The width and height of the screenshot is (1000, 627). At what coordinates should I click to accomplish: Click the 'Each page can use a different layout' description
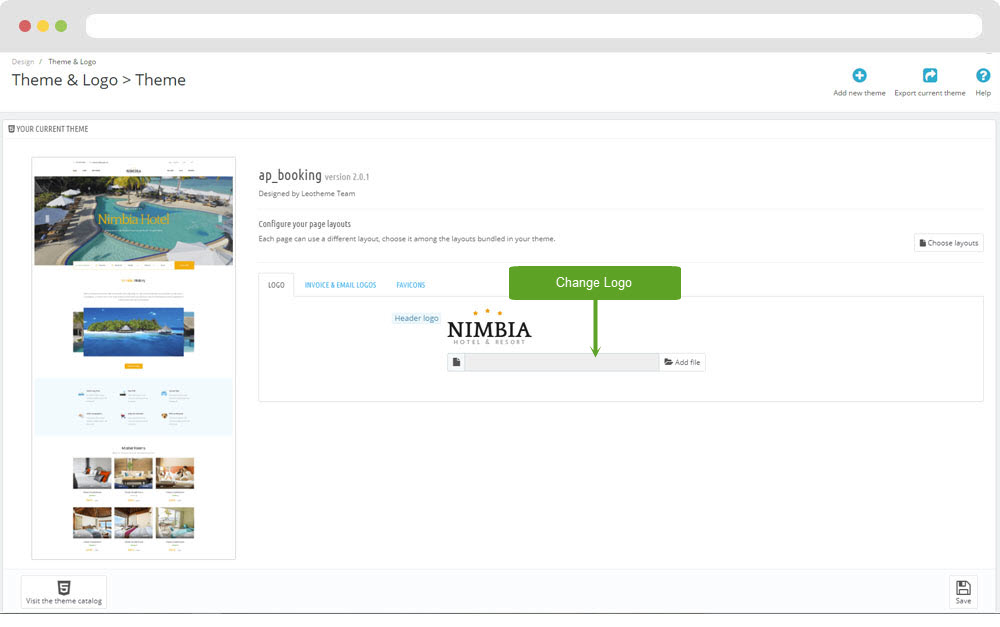click(x=407, y=239)
